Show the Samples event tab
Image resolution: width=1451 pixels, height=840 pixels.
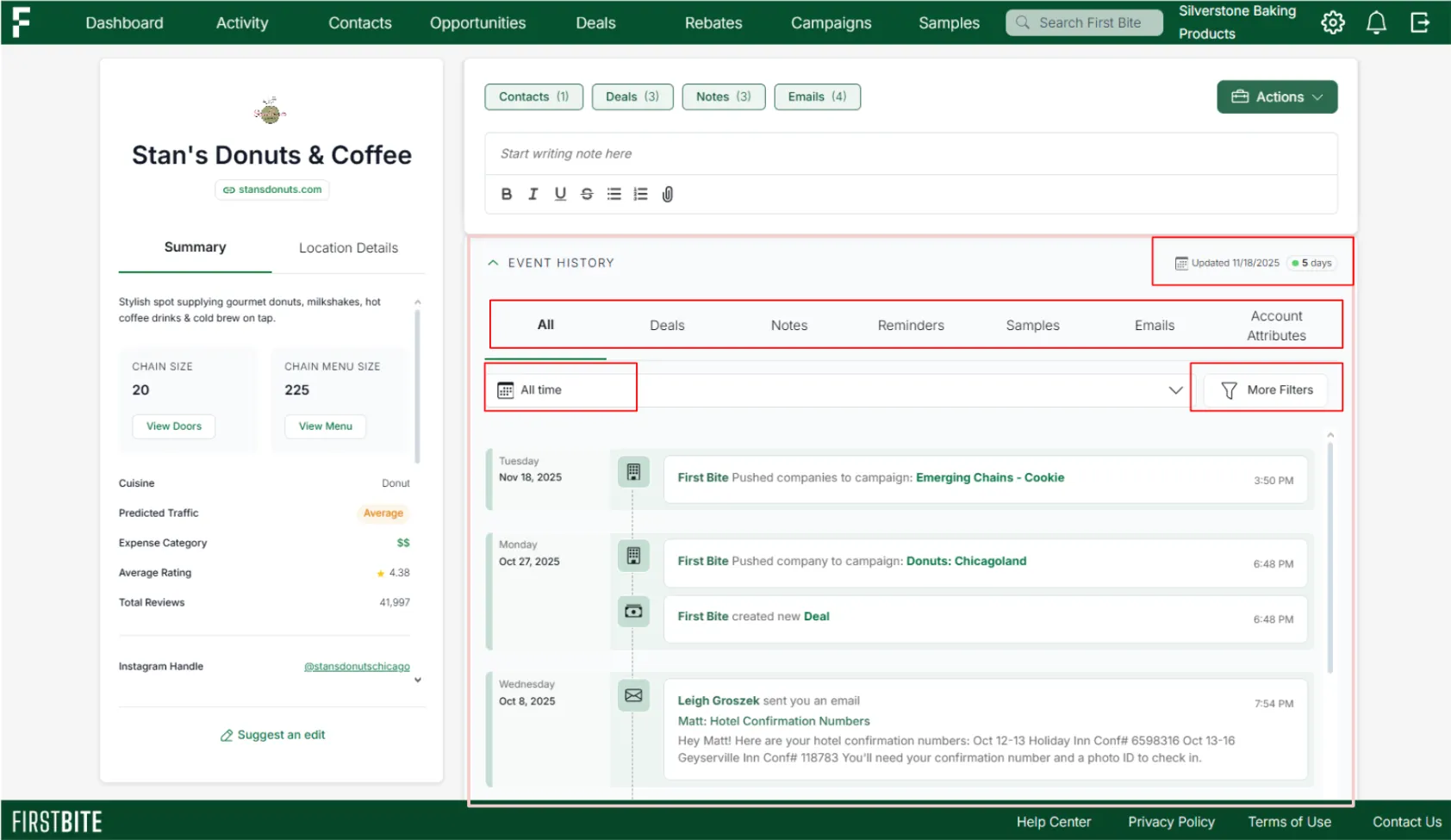point(1033,326)
